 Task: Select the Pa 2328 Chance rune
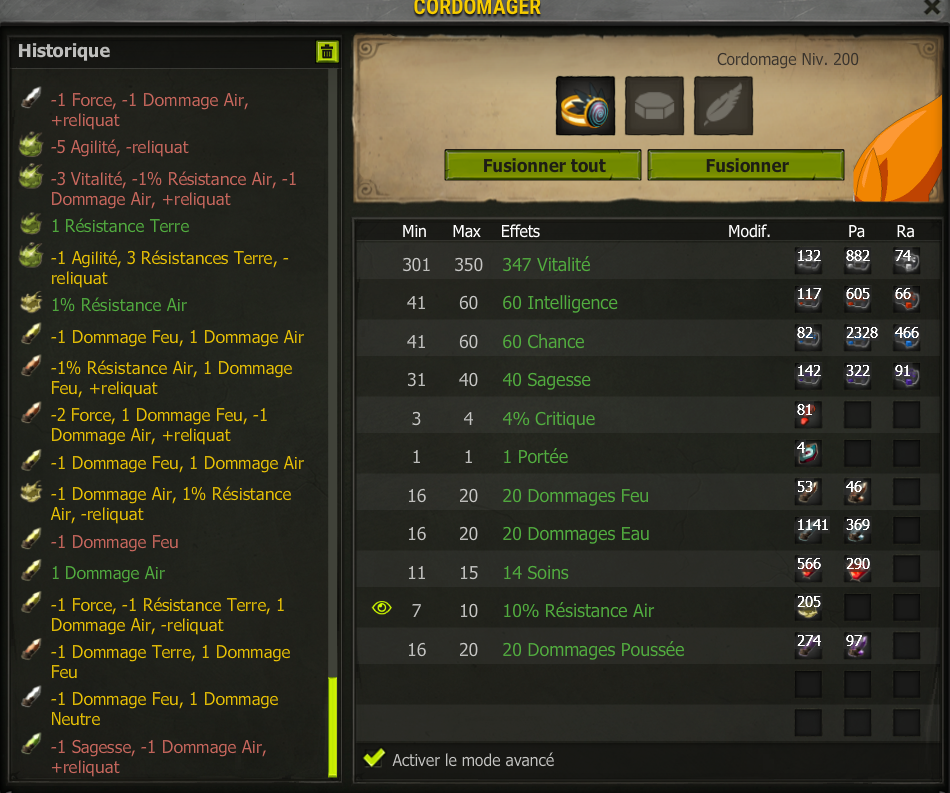tap(858, 337)
